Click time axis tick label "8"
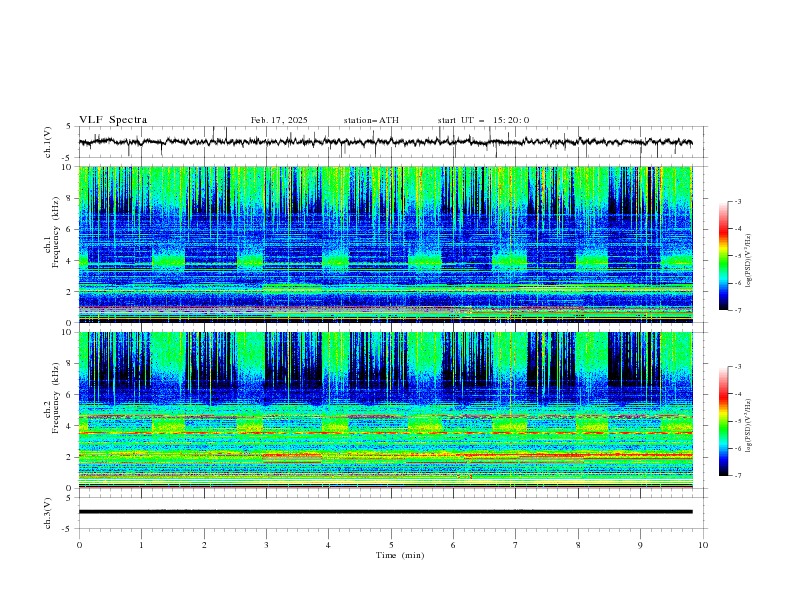Screen dimensions: 792x612 [x=578, y=545]
